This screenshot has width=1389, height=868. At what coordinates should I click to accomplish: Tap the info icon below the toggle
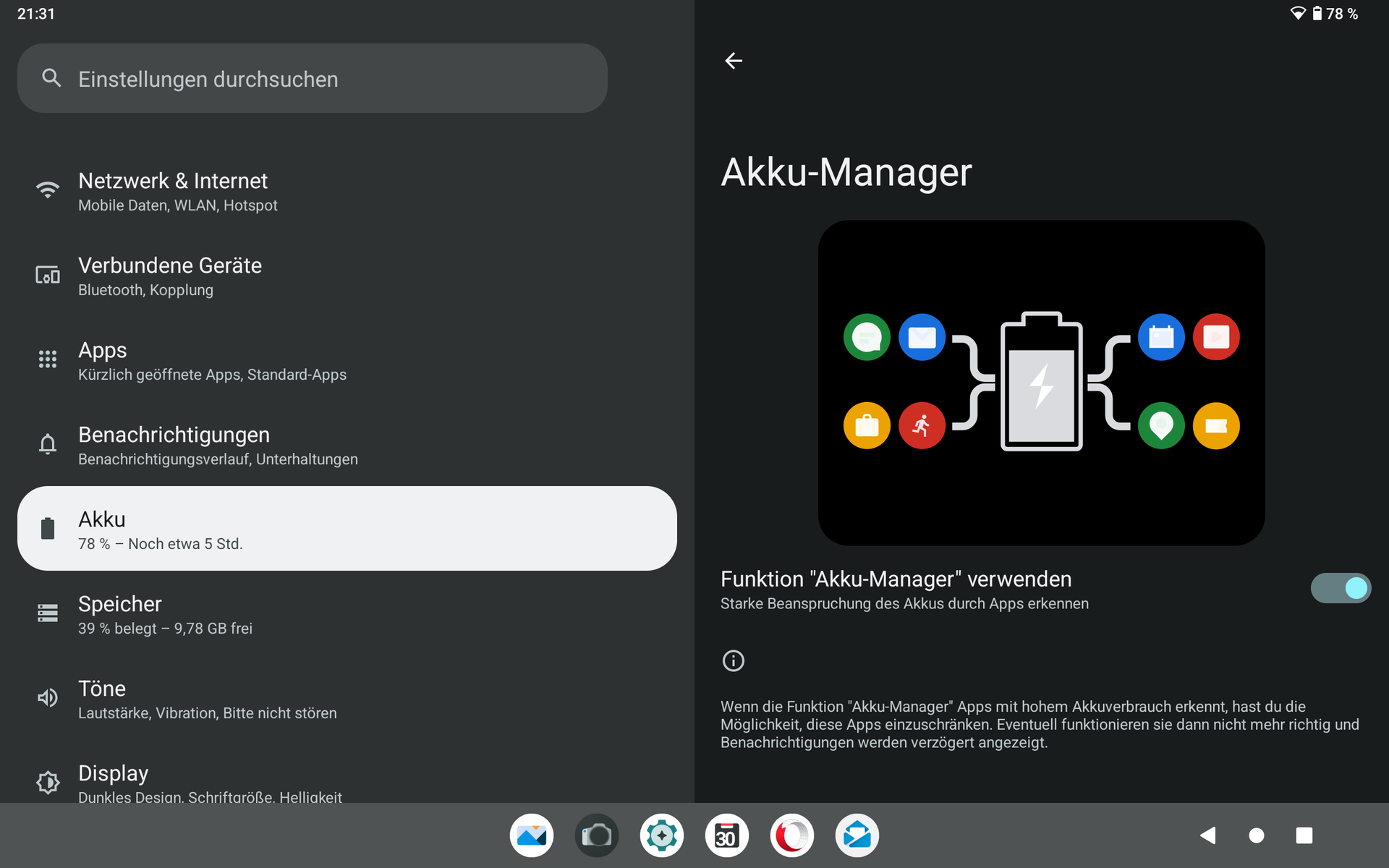(733, 660)
